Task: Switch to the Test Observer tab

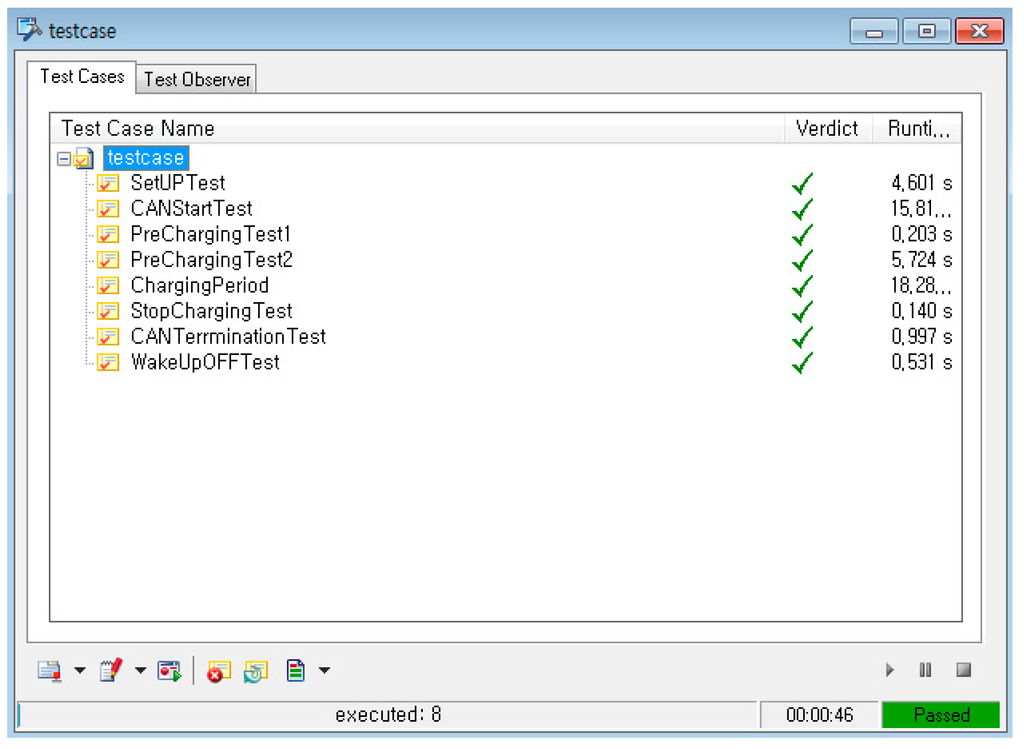Action: click(x=197, y=79)
